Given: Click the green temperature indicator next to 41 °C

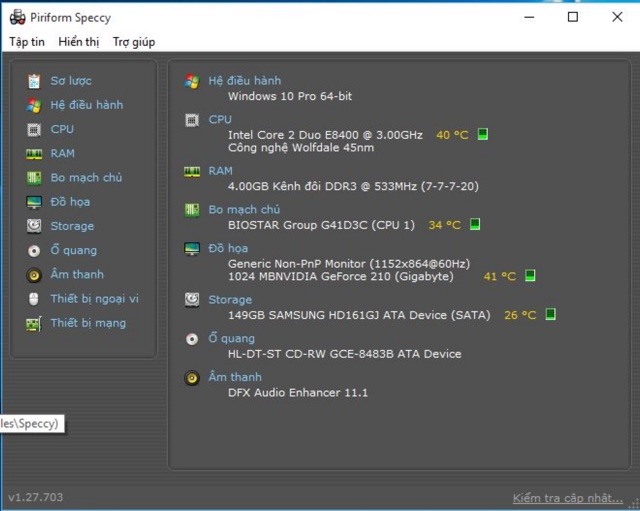Looking at the screenshot, I should pos(530,275).
